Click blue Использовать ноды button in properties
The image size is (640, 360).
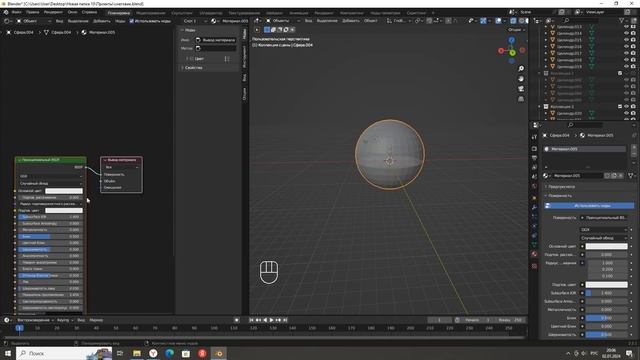click(589, 206)
